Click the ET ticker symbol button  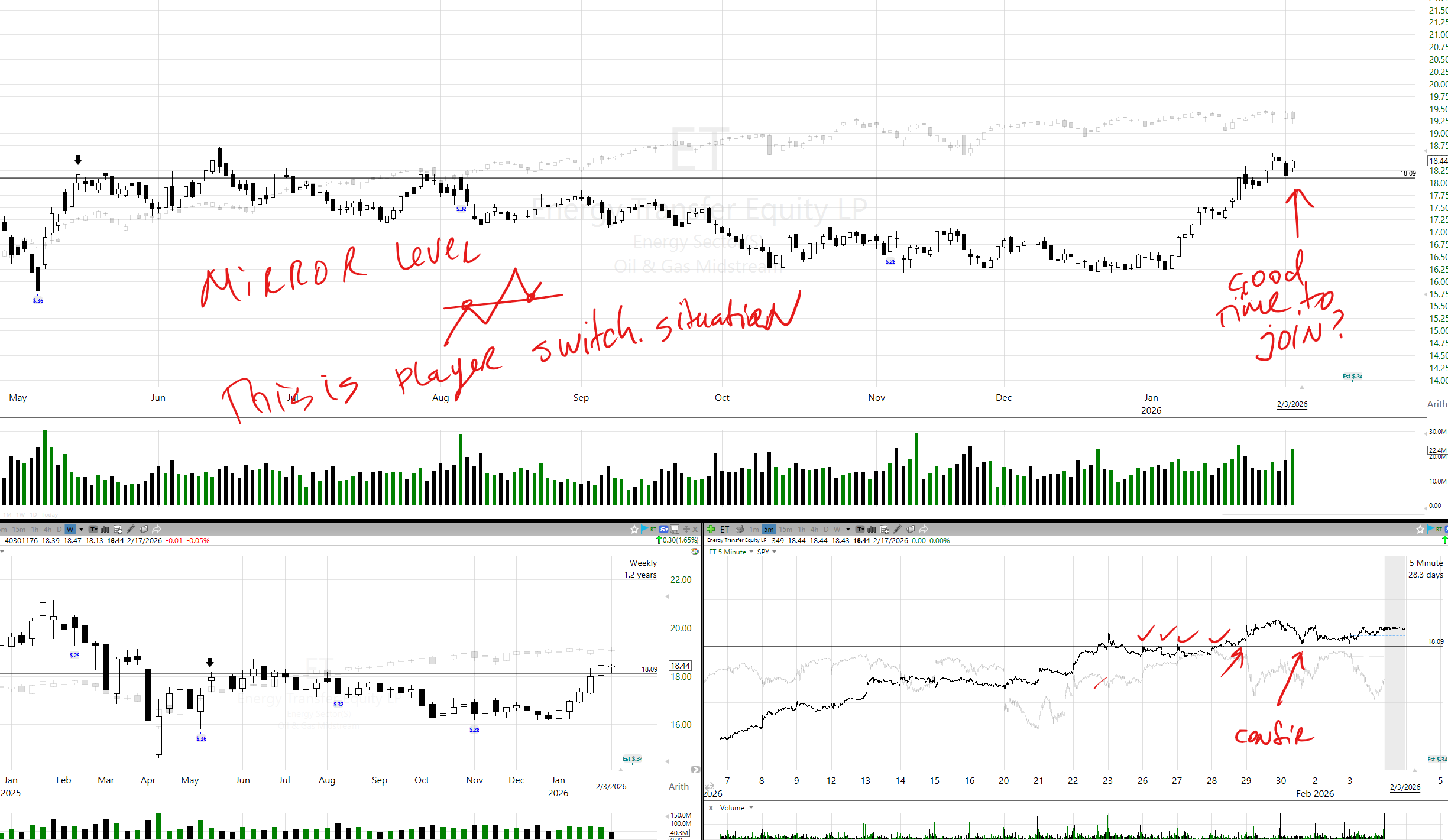point(725,529)
